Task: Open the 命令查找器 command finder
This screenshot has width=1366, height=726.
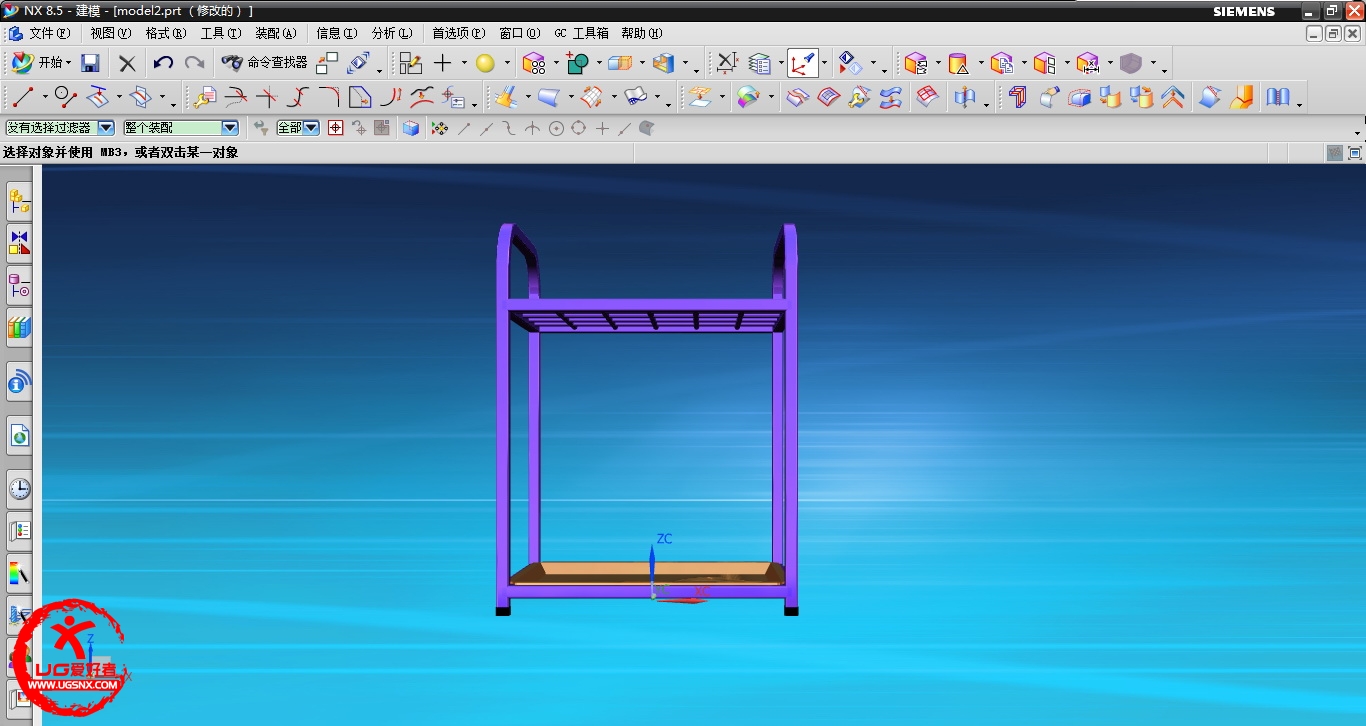Action: 264,63
